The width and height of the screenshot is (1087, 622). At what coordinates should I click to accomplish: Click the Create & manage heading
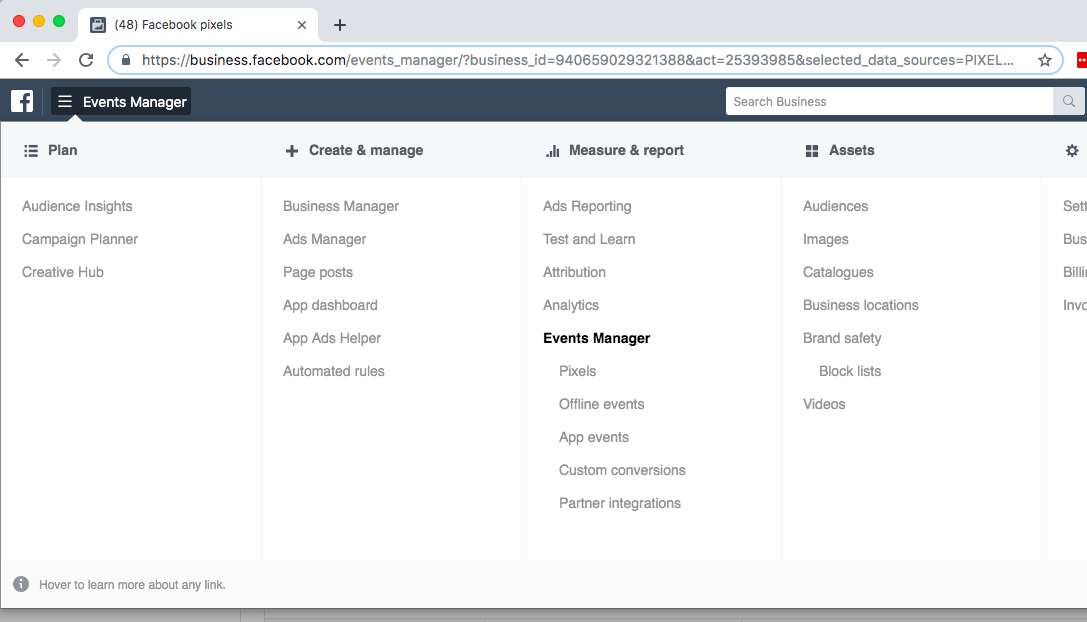tap(366, 150)
